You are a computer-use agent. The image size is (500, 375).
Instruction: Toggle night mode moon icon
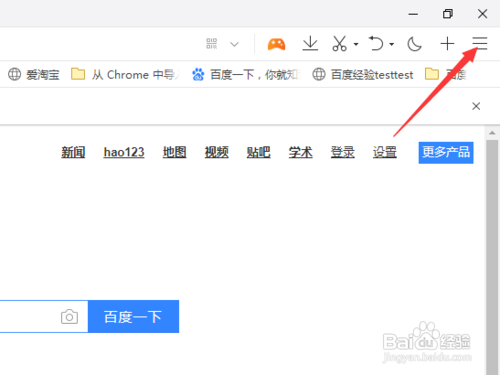point(414,44)
